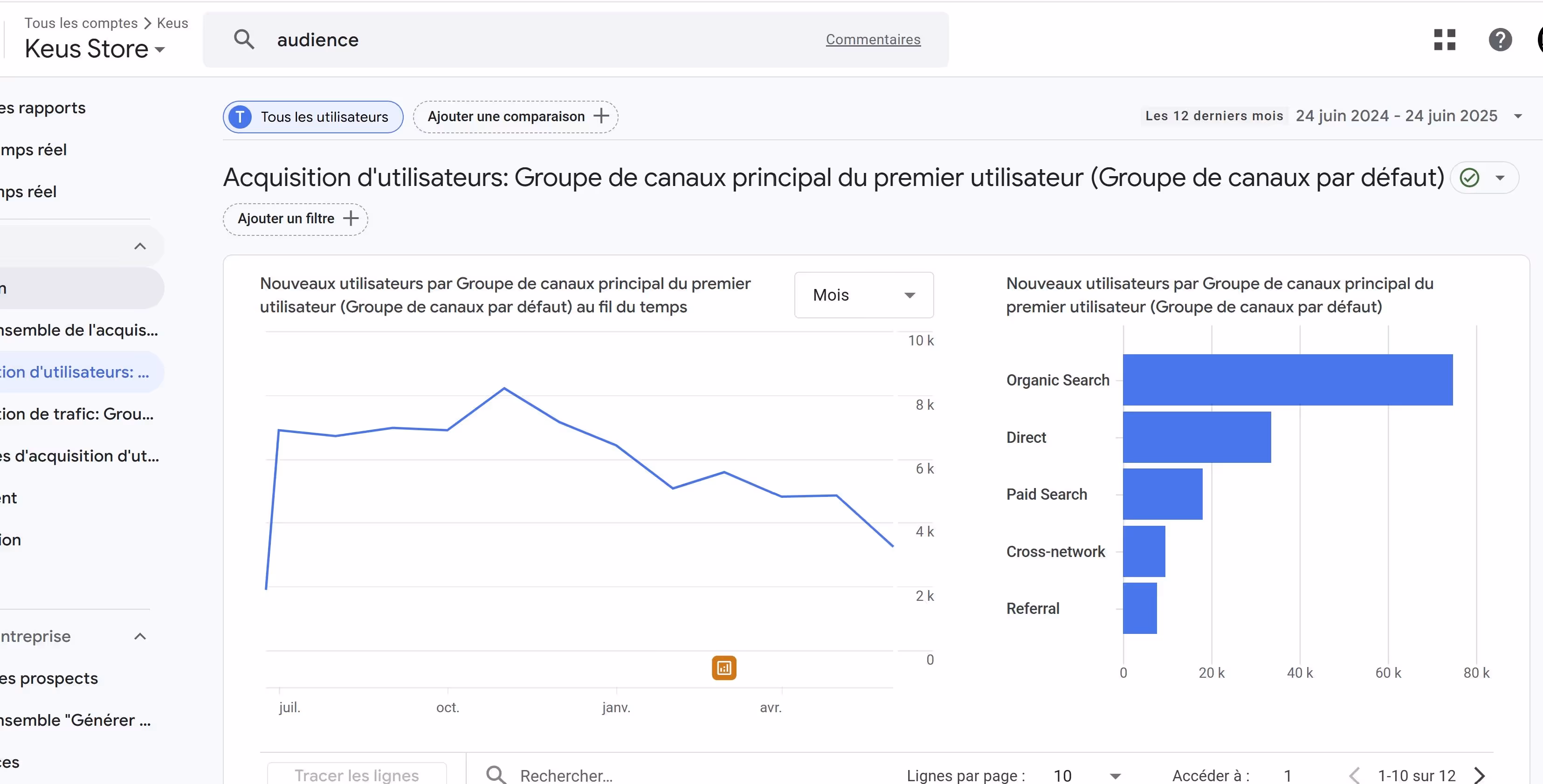This screenshot has width=1543, height=784.
Task: Open the Google apps grid icon
Action: pyautogui.click(x=1444, y=40)
